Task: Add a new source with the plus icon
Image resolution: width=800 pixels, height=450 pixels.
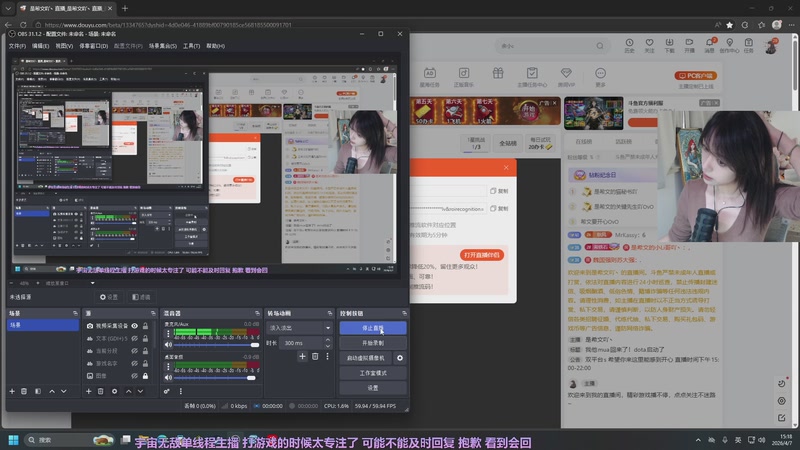Action: pyautogui.click(x=88, y=391)
